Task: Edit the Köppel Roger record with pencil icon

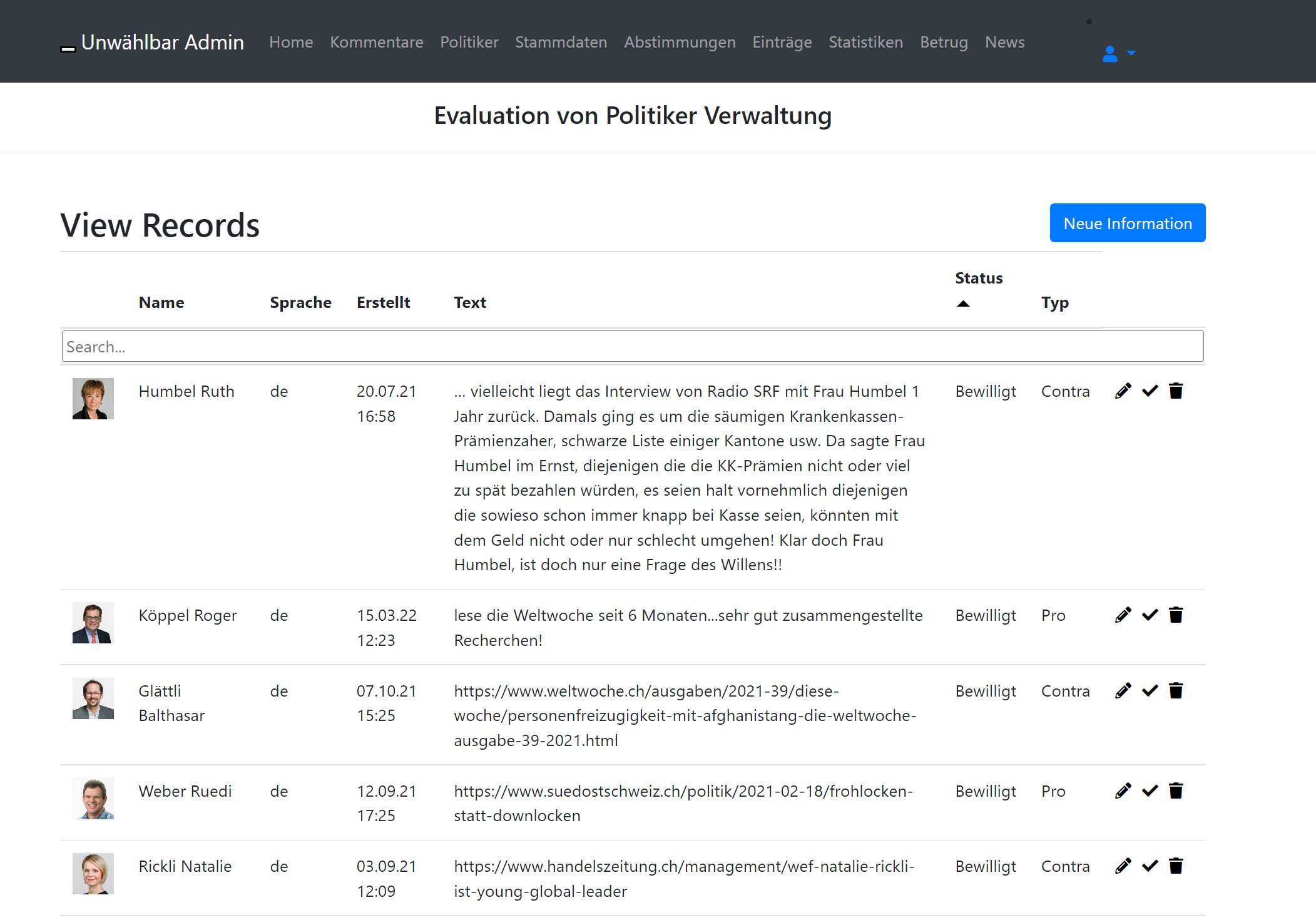Action: 1123,615
